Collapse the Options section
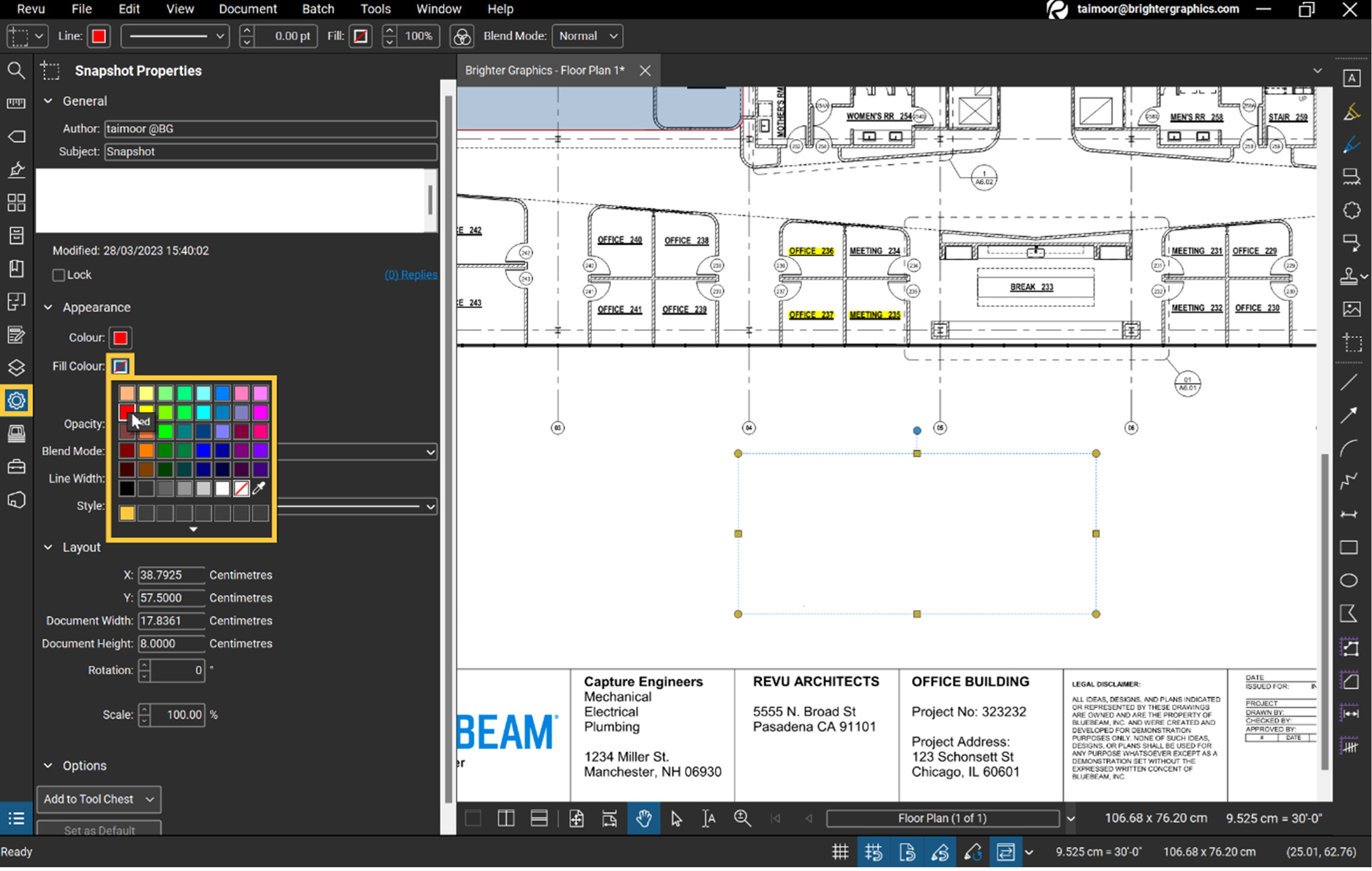Image resolution: width=1372 pixels, height=871 pixels. pyautogui.click(x=48, y=766)
